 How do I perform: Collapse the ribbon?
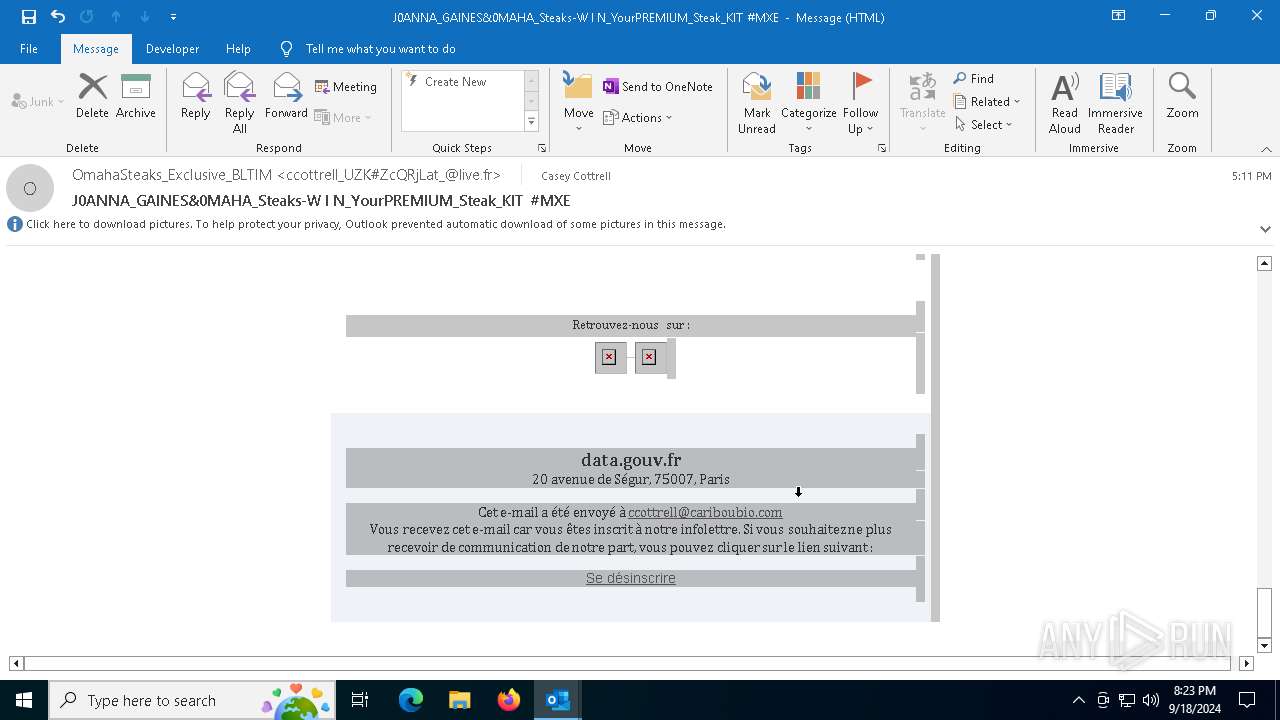[1266, 149]
